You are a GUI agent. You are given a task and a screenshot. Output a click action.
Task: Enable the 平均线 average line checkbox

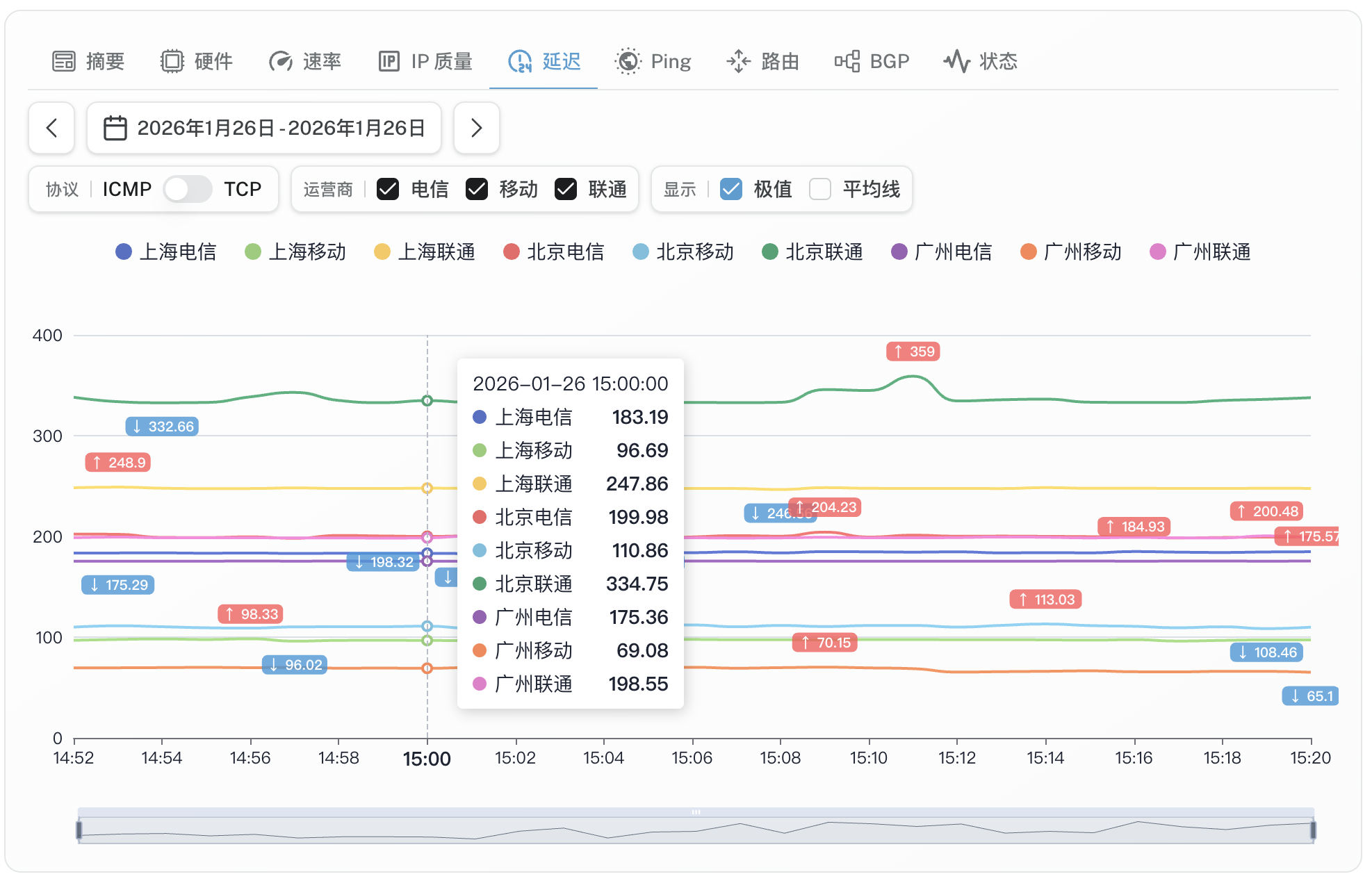820,188
